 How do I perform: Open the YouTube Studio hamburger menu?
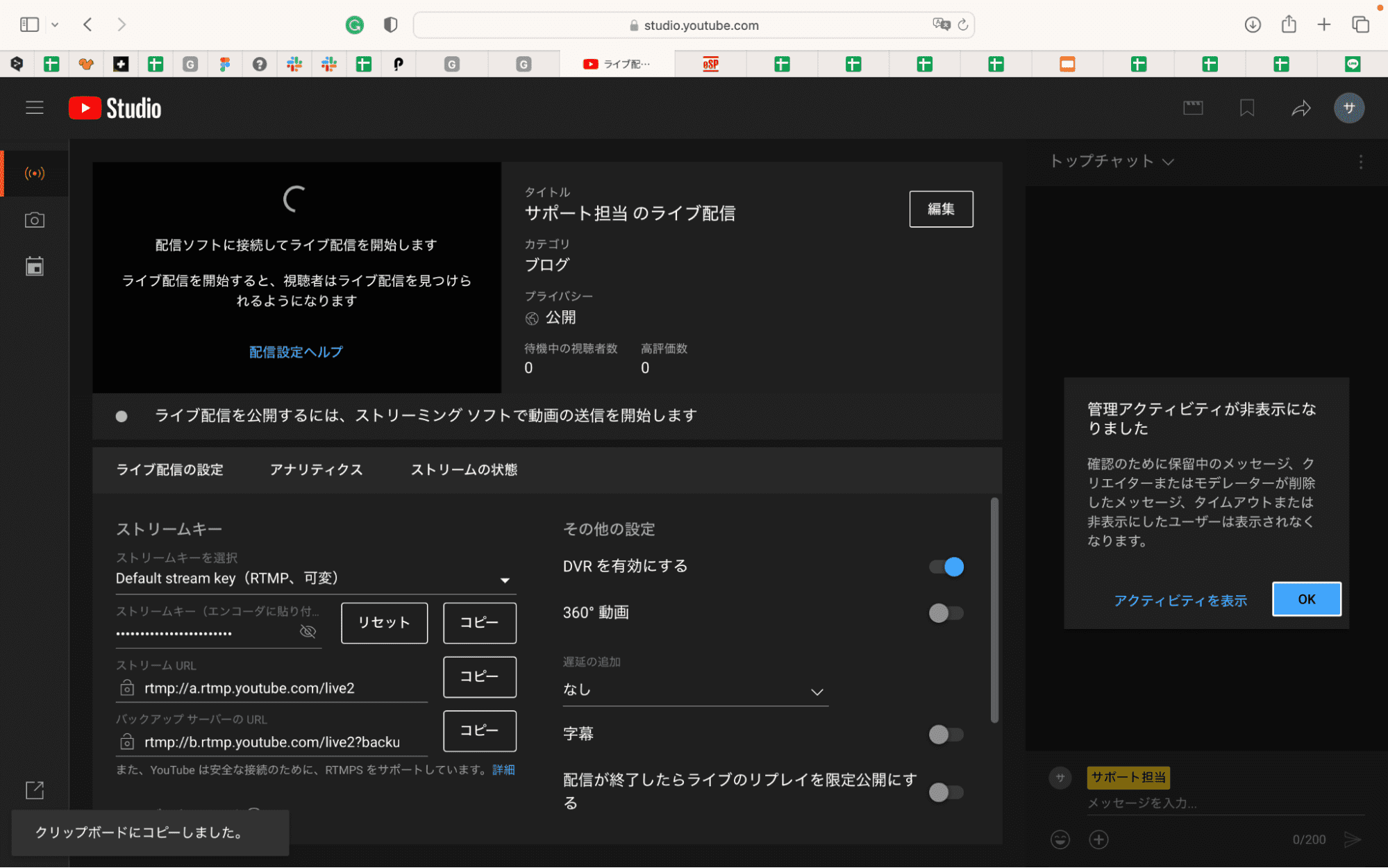click(34, 108)
